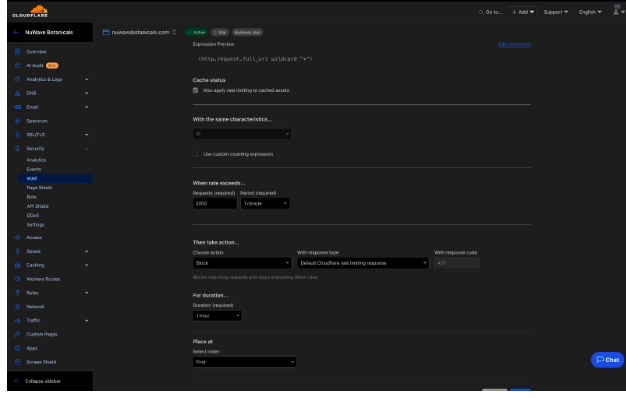
Task: Click the Analytics & Logs clock icon
Action: pos(18,79)
